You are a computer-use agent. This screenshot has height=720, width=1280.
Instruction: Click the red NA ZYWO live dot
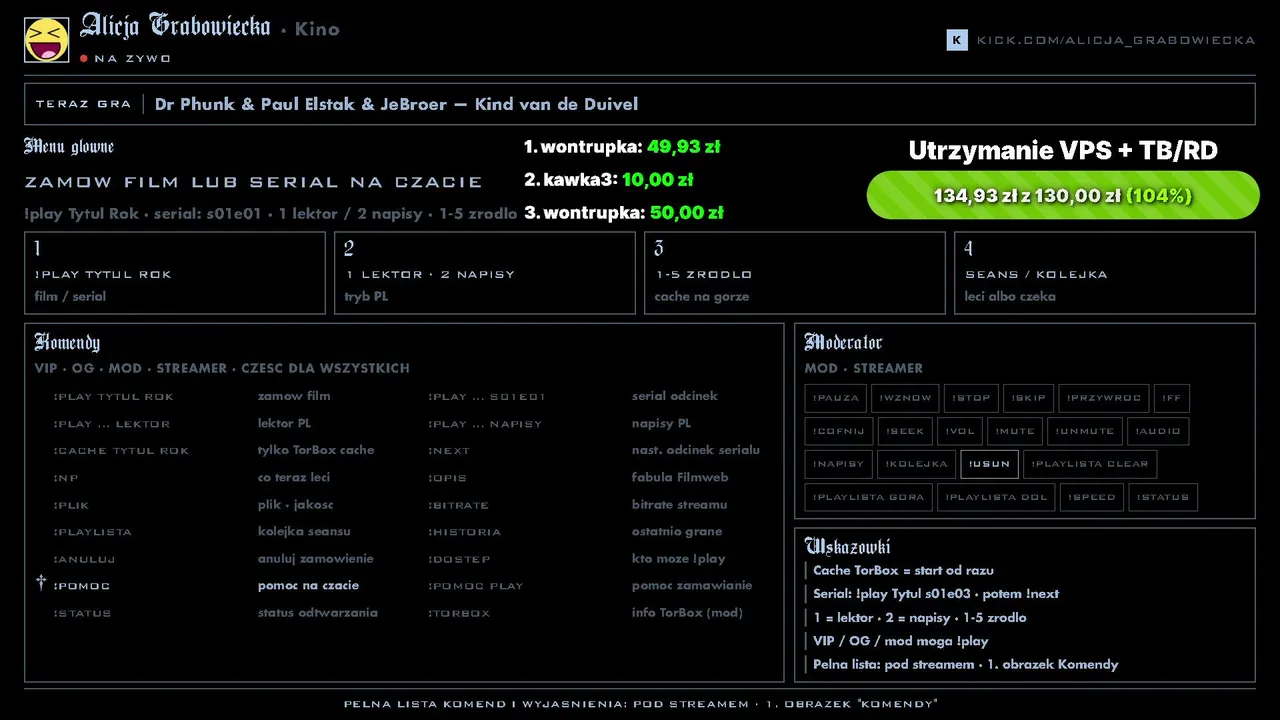(84, 58)
